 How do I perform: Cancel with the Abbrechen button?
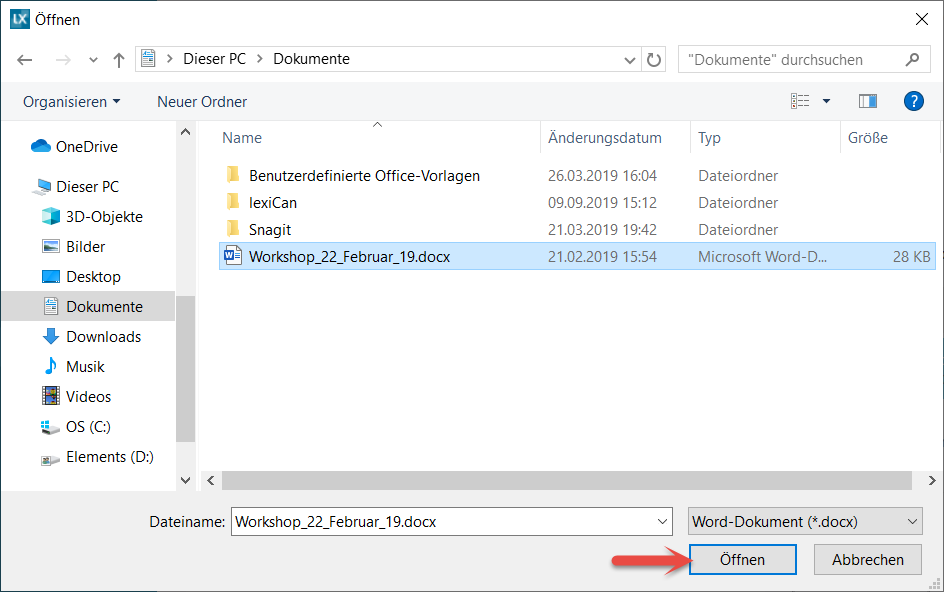pyautogui.click(x=867, y=560)
